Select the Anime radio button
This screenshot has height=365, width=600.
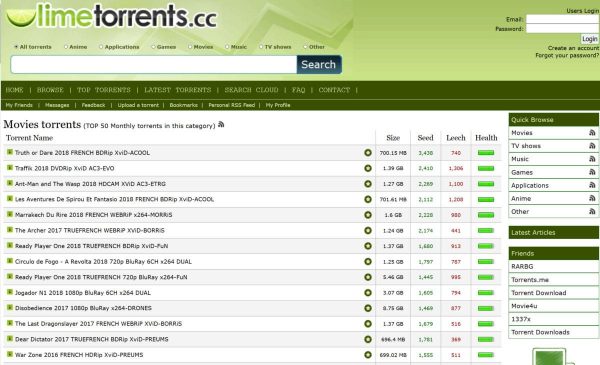coord(66,47)
